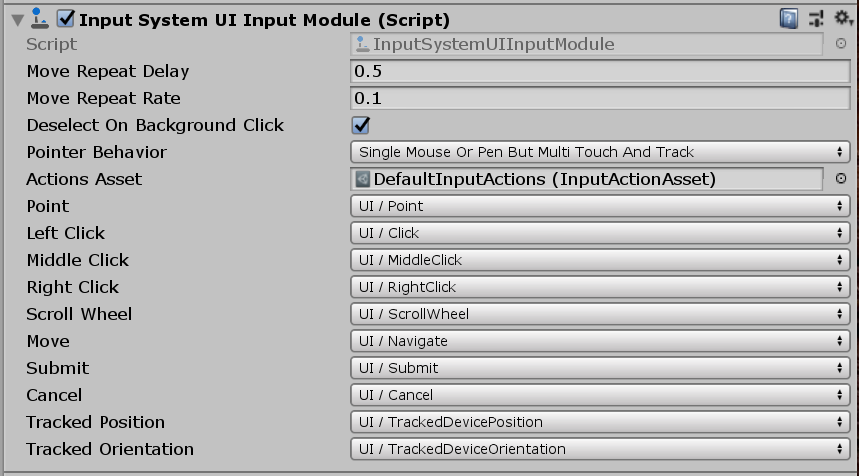Disable the Input System UI Input Module component
Viewport: 859px width, 476px height.
[66, 19]
